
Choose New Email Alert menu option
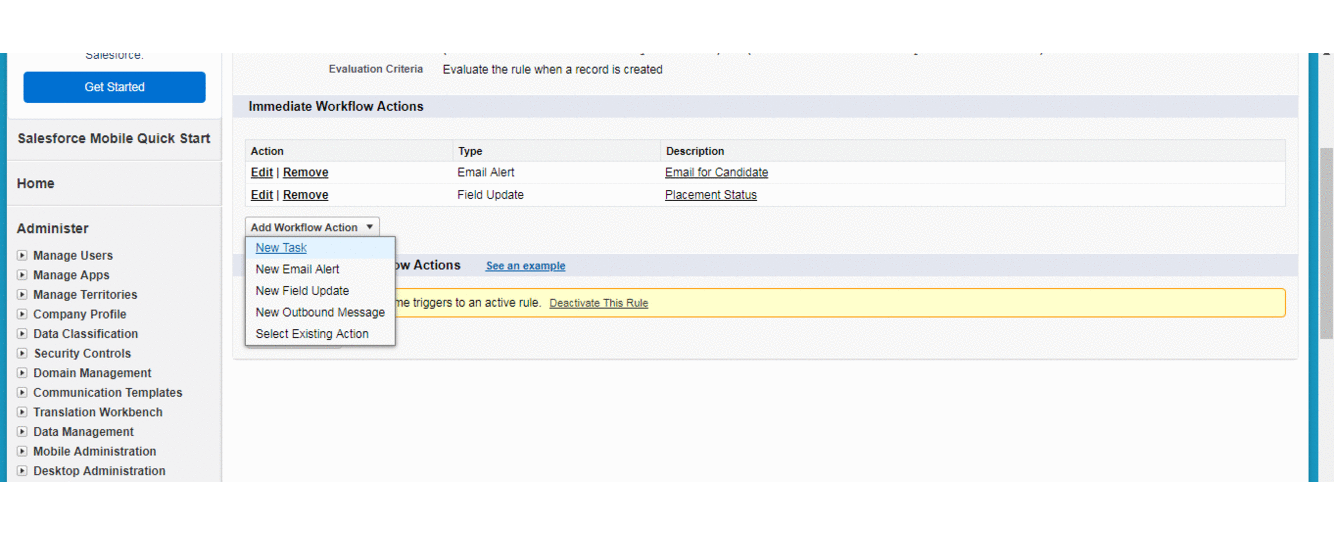click(x=297, y=269)
